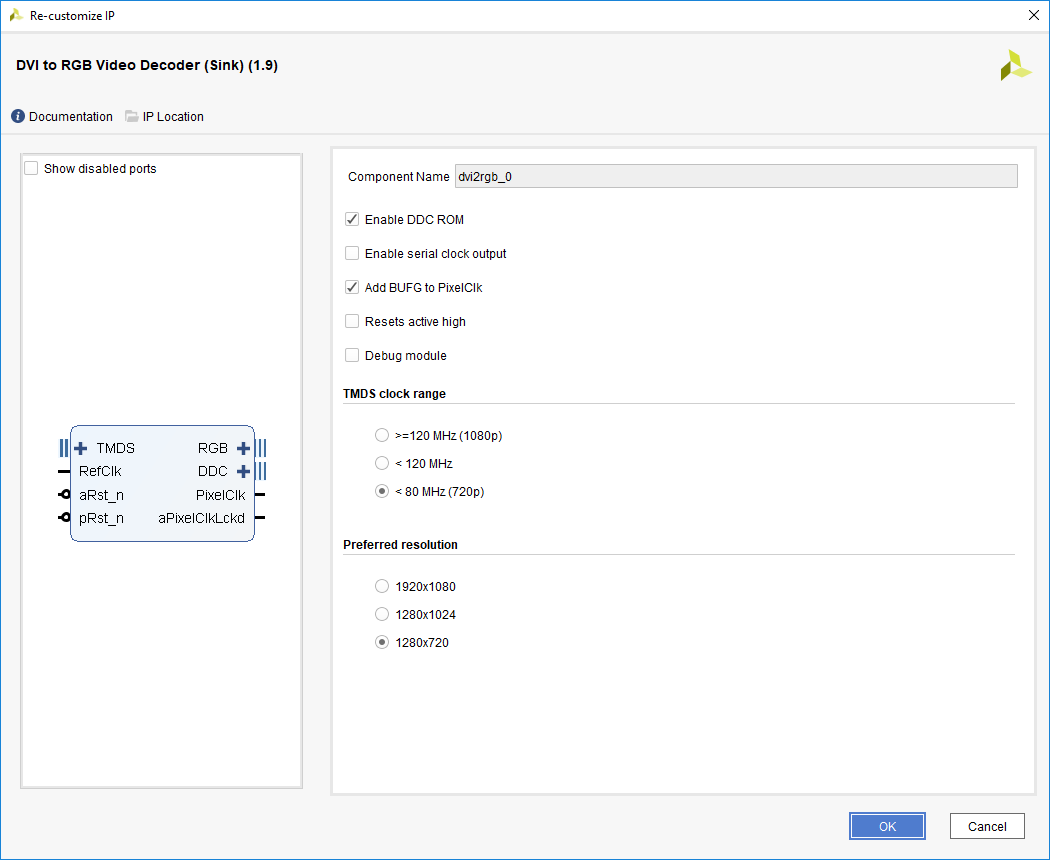
Task: Click the IP Location folder icon
Action: pyautogui.click(x=132, y=117)
